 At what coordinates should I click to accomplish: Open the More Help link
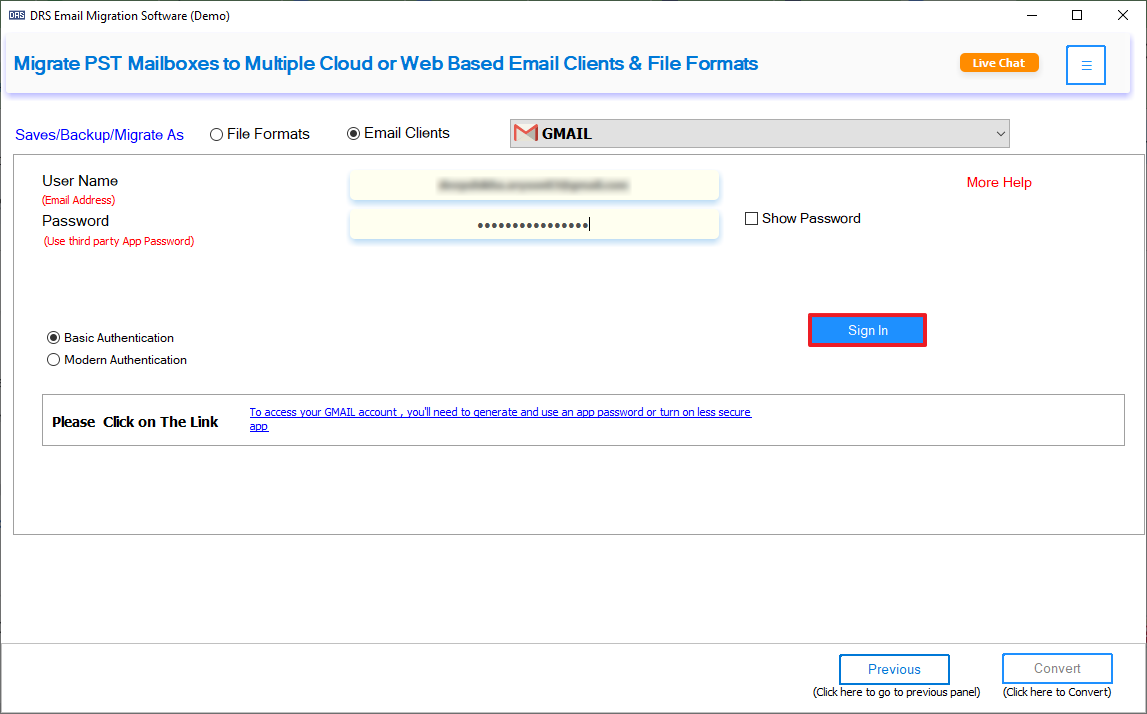pyautogui.click(x=999, y=183)
